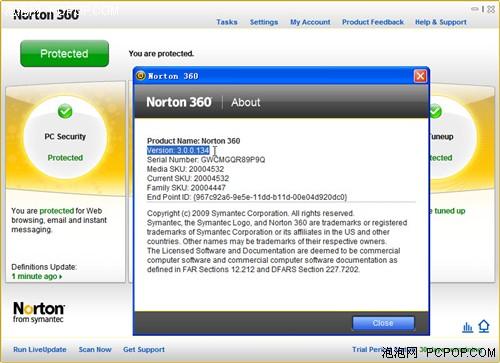Click the 1 minute ago definitions link
Viewport: 500px width, 363px height.
(37, 276)
